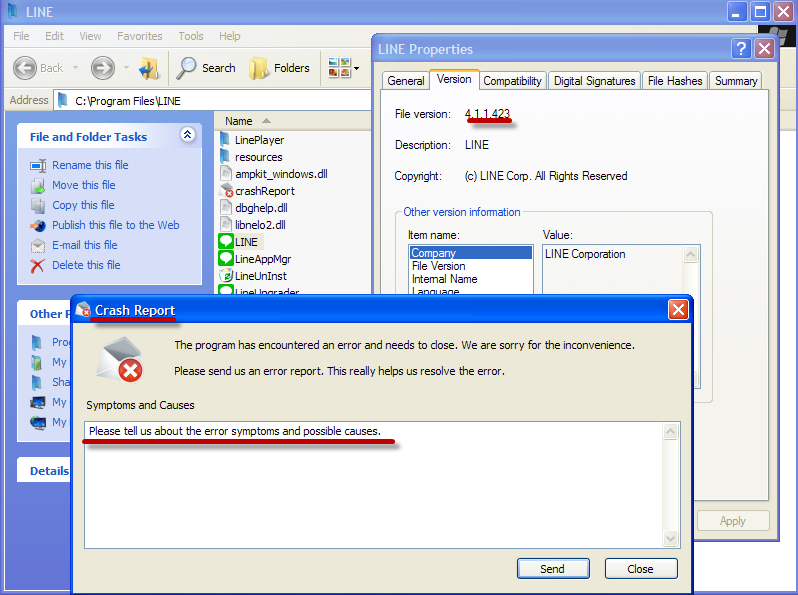
Task: Click the Rename this file icon
Action: [38, 165]
